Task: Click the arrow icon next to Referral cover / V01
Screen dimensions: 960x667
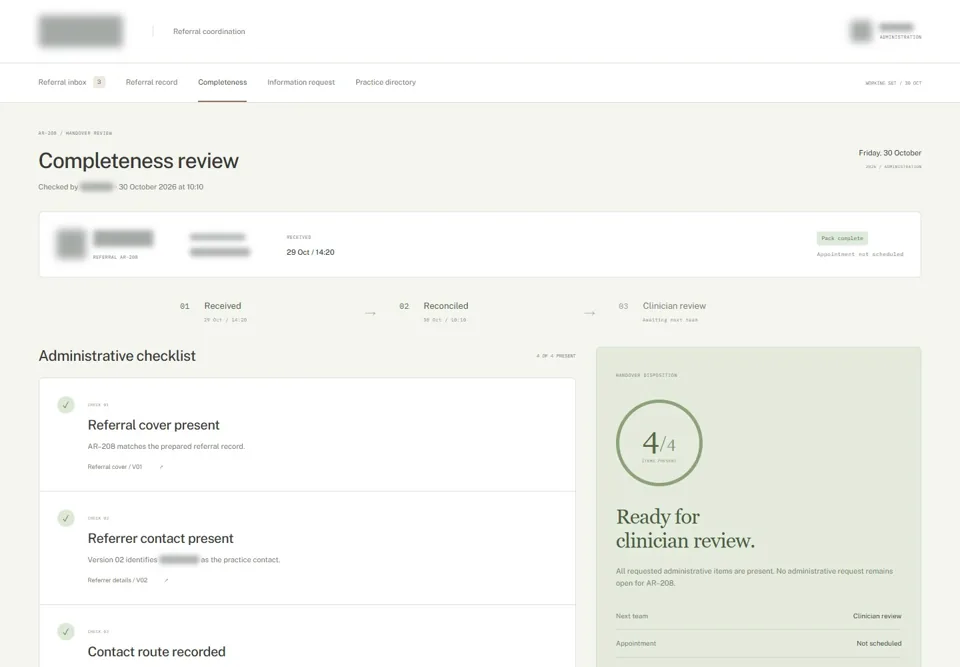Action: (x=161, y=467)
